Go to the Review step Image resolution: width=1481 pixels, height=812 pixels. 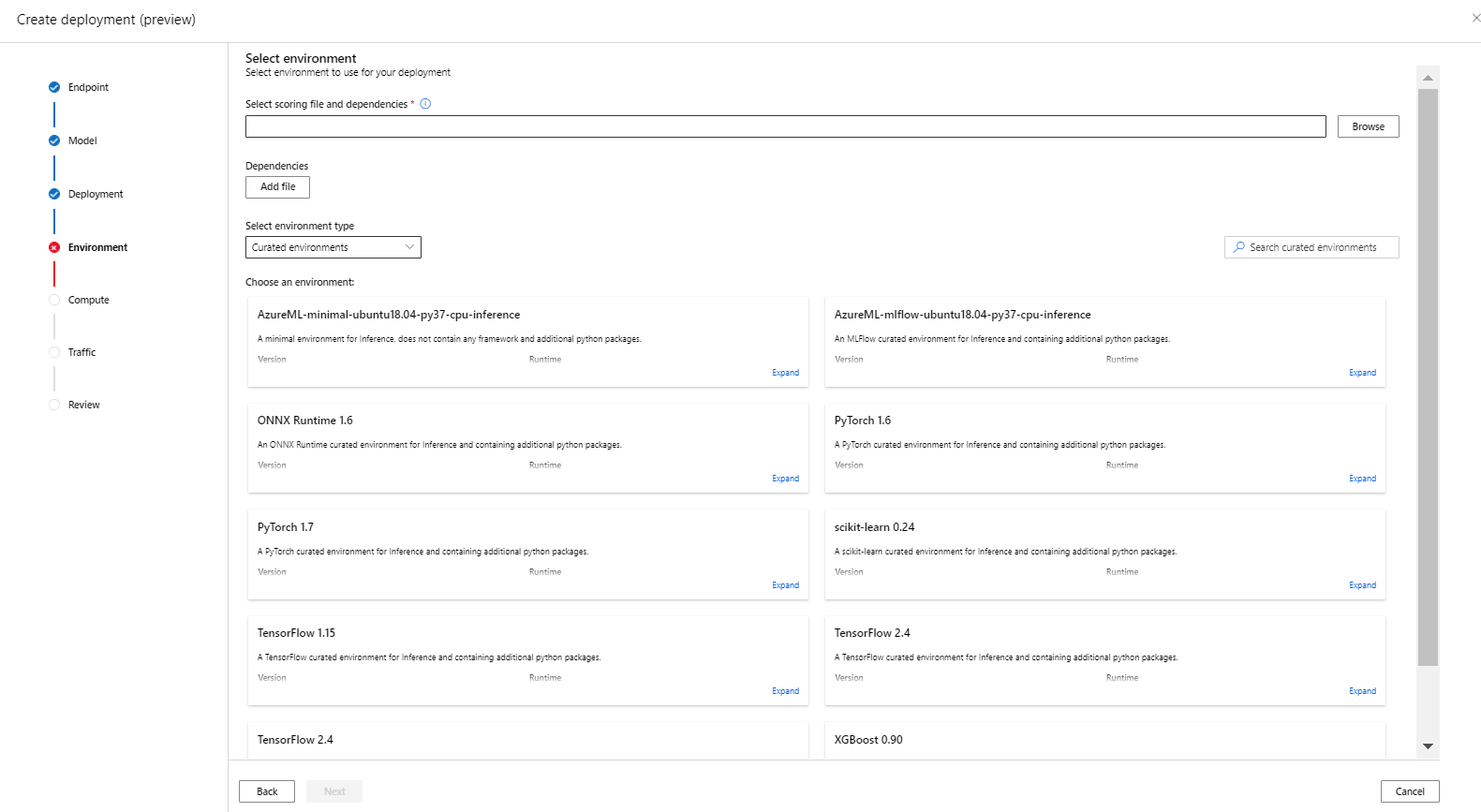83,405
